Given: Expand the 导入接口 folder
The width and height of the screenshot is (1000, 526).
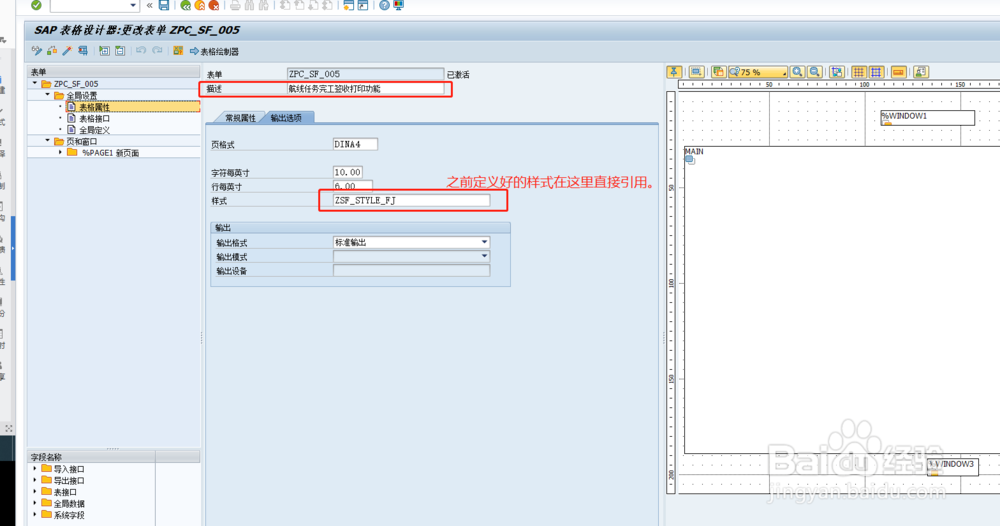Looking at the screenshot, I should click(x=34, y=468).
